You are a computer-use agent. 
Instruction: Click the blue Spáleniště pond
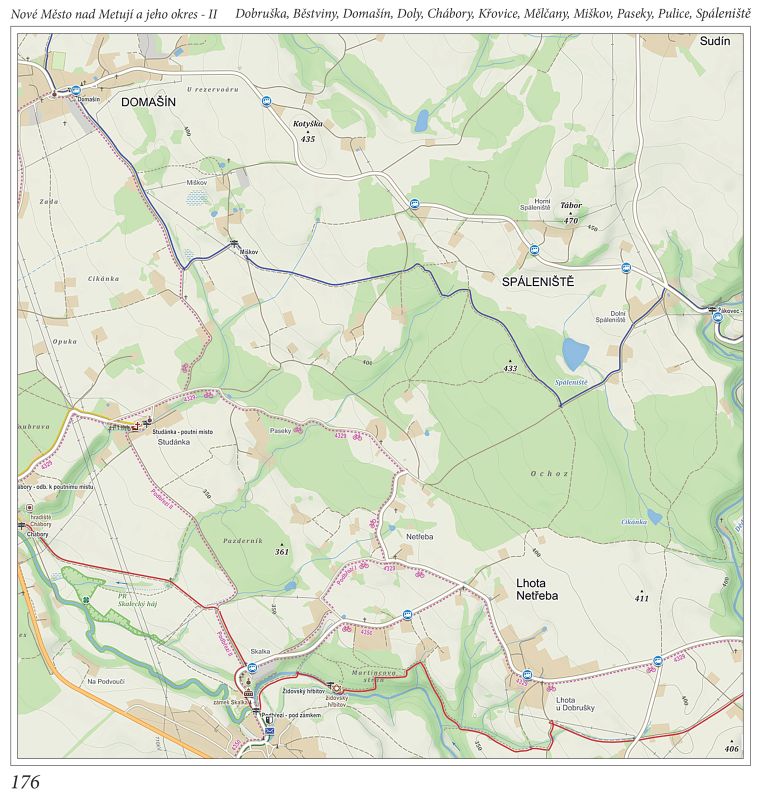pos(575,355)
